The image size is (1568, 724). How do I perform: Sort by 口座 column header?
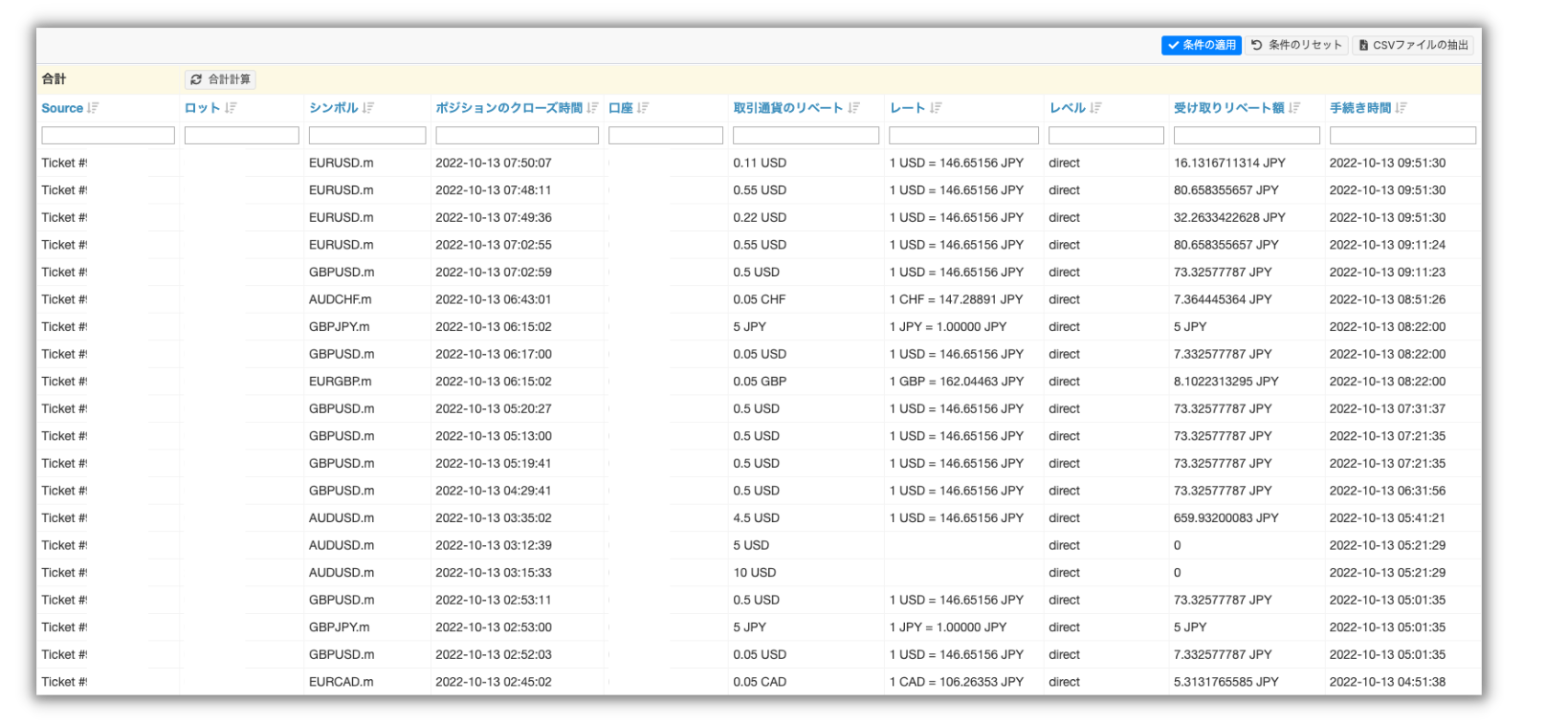click(x=621, y=108)
